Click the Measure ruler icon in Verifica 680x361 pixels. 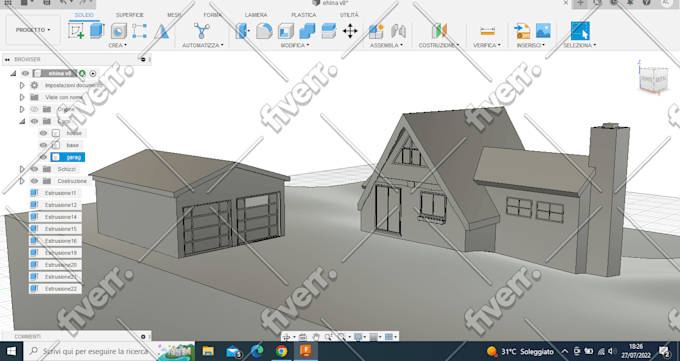pos(487,31)
